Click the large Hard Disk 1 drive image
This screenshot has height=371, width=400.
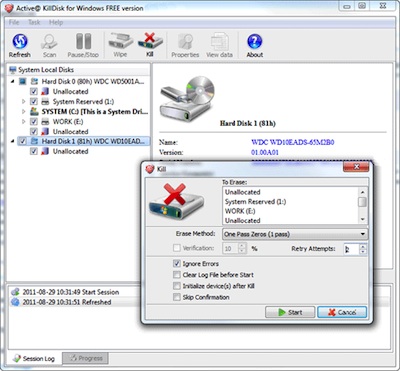tap(187, 98)
